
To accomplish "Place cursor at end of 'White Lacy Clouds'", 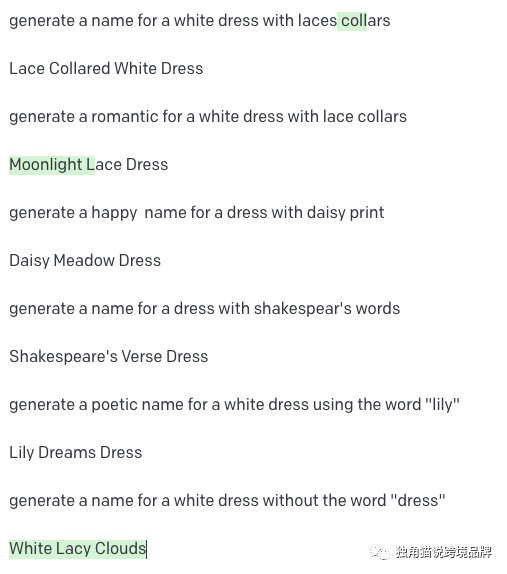I will [x=146, y=549].
